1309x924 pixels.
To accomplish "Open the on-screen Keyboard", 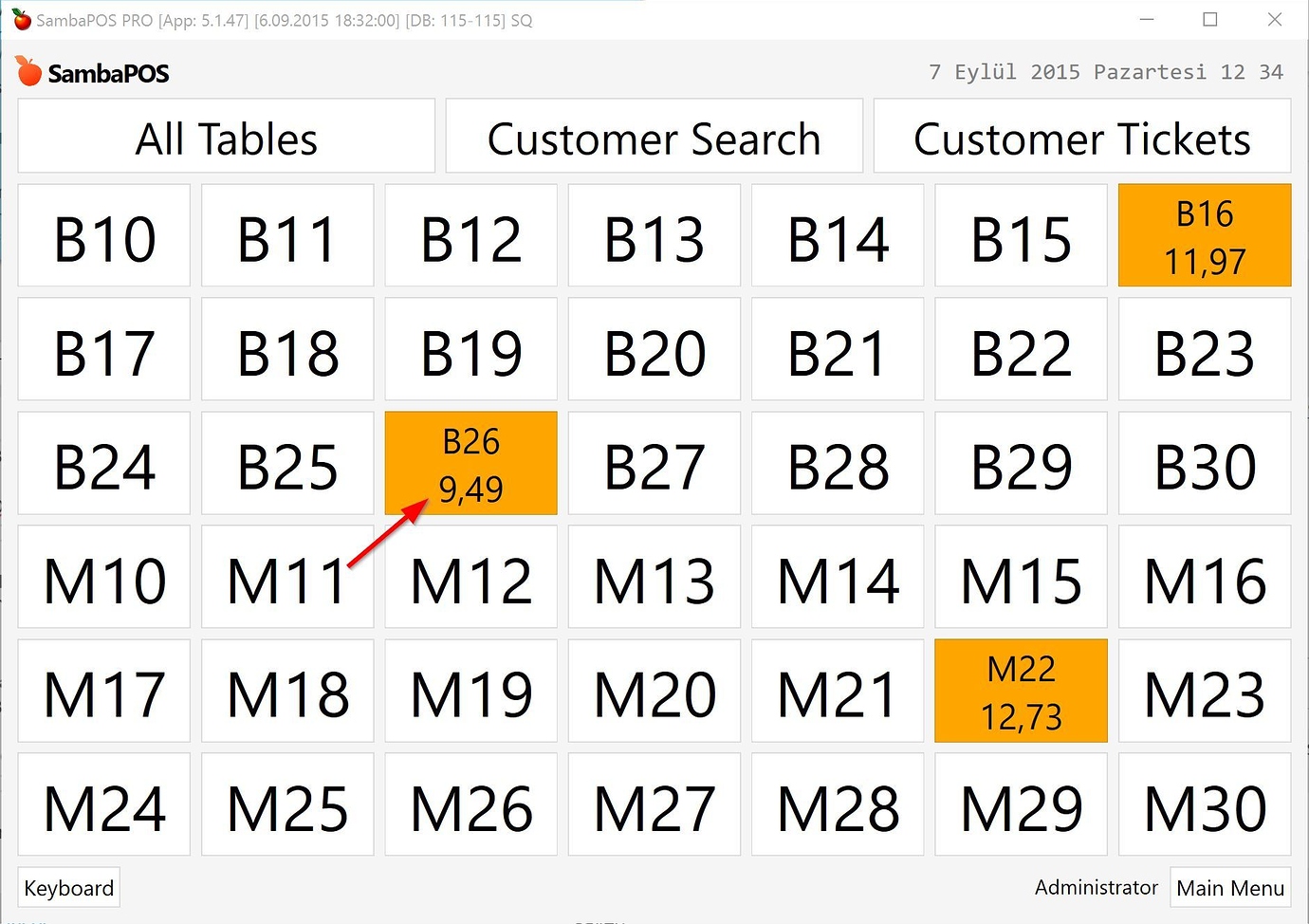I will [67, 887].
